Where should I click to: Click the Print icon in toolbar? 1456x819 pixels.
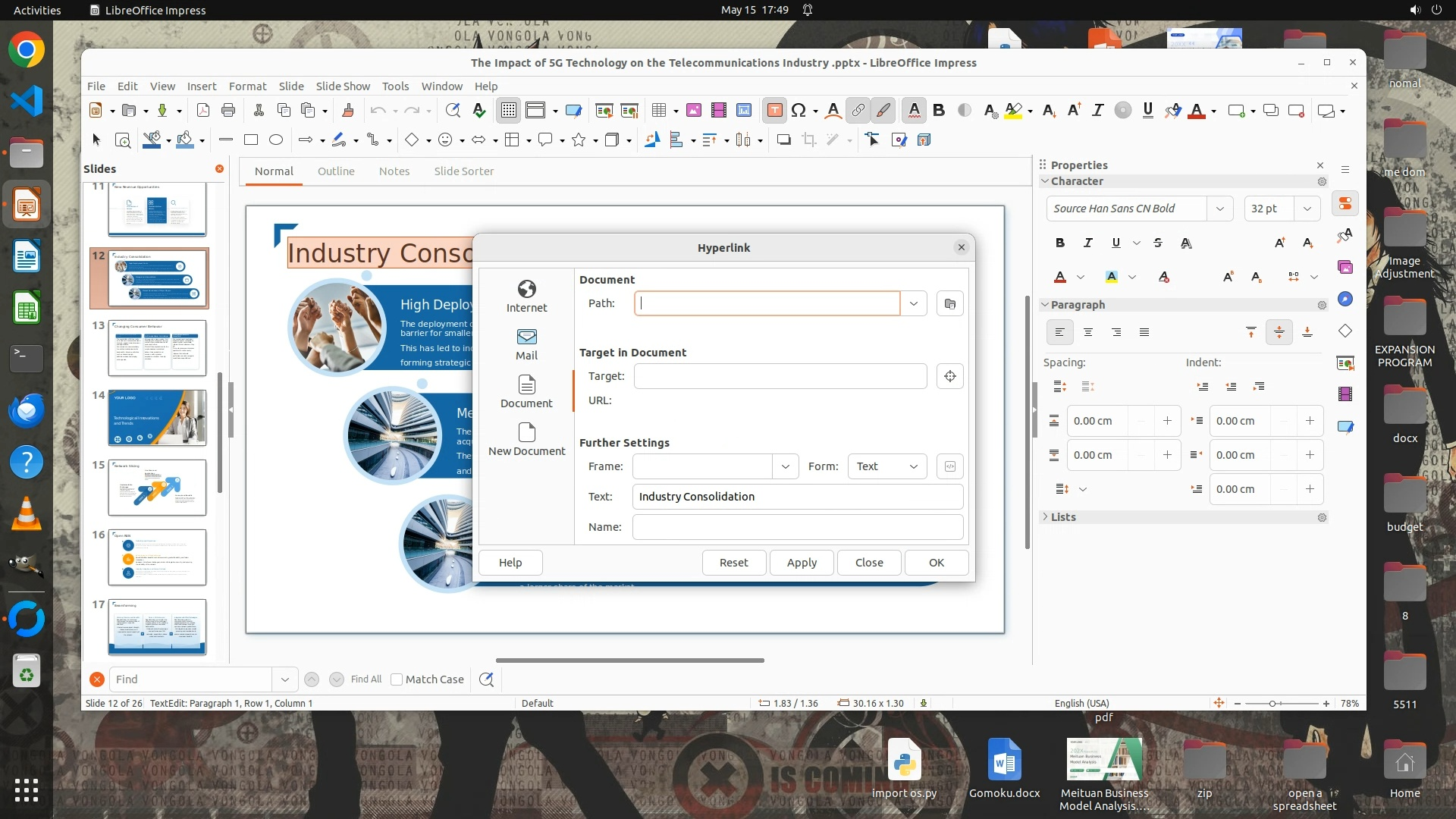(x=227, y=111)
